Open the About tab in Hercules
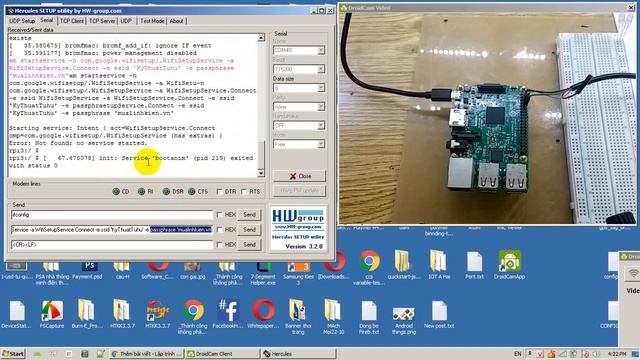The height and width of the screenshot is (360, 640). click(x=176, y=21)
